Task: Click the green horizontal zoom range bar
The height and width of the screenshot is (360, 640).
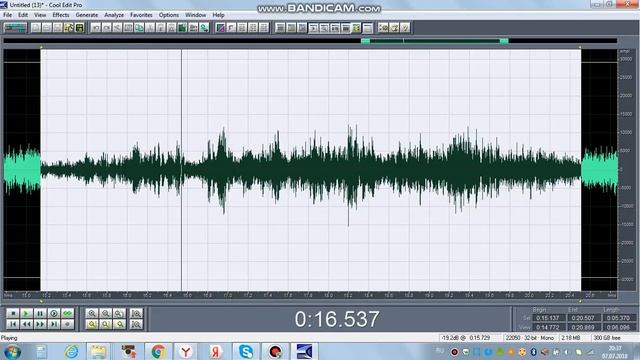Action: click(x=435, y=41)
